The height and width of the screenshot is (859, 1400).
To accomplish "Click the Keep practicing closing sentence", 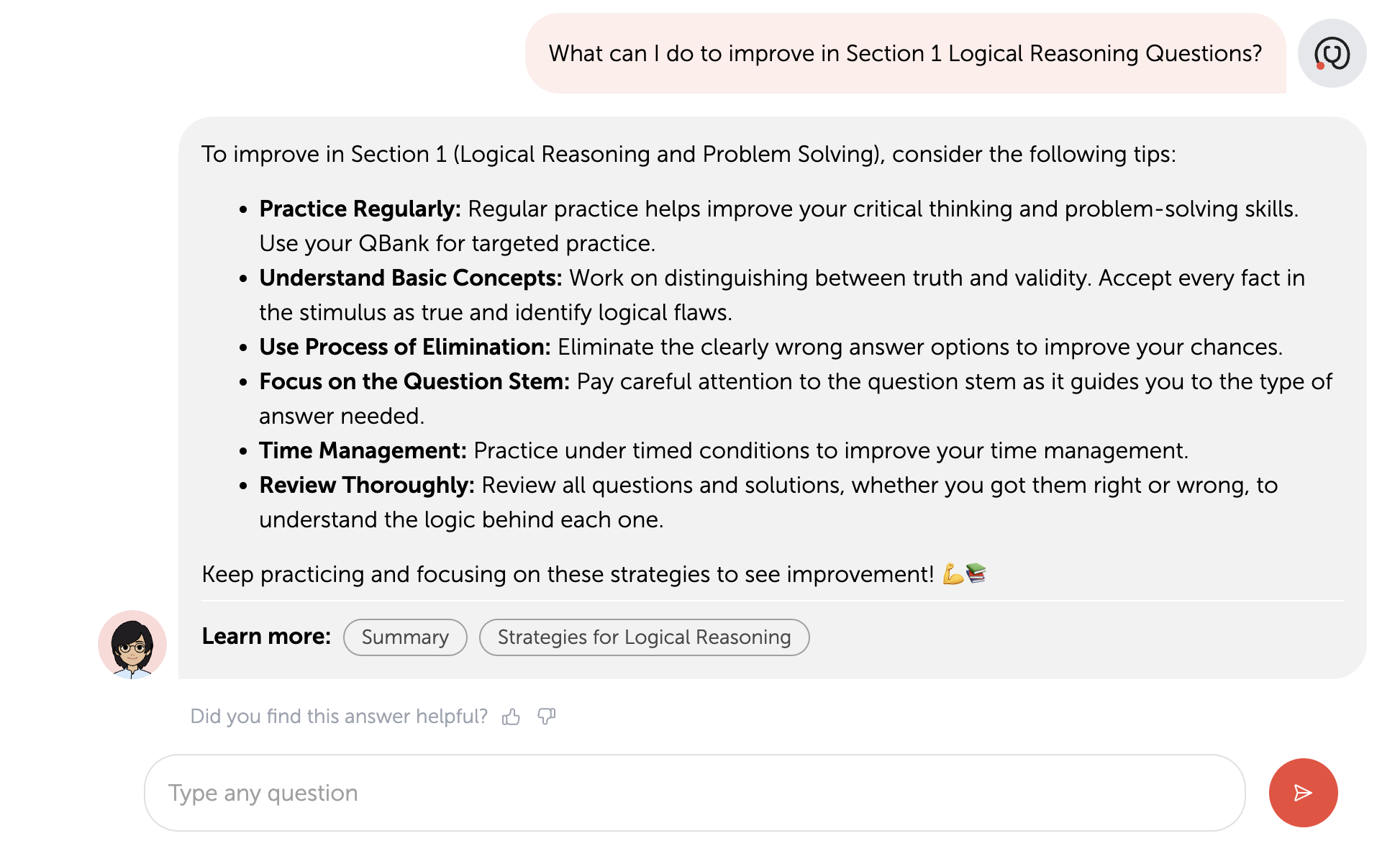I will pos(568,574).
